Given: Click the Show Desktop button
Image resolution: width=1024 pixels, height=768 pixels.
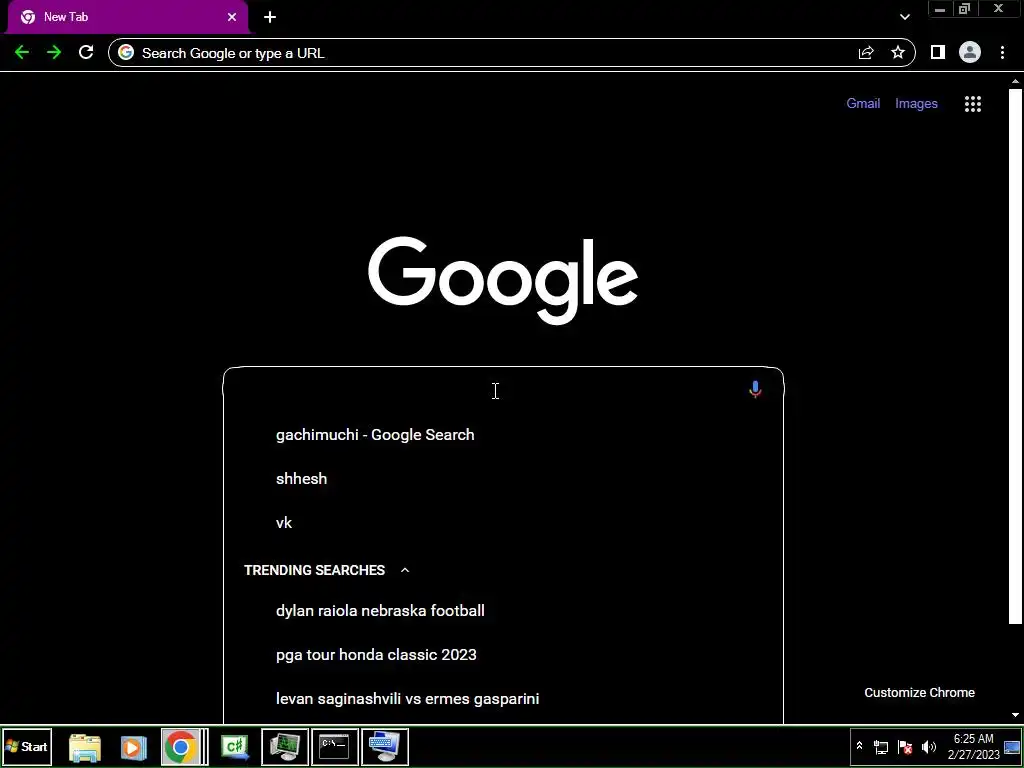Looking at the screenshot, I should (1012, 747).
